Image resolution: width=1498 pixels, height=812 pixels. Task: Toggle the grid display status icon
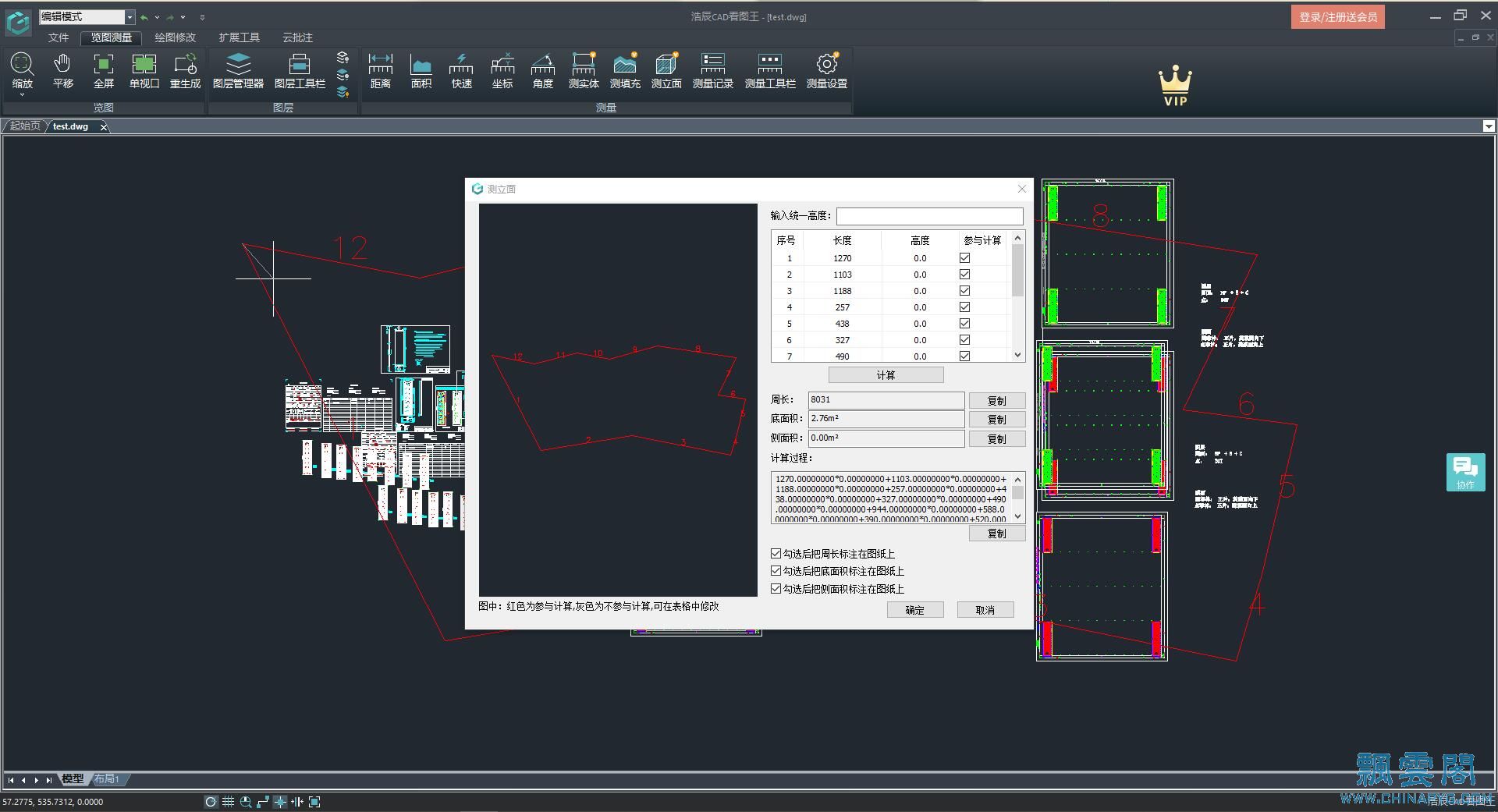pos(228,801)
